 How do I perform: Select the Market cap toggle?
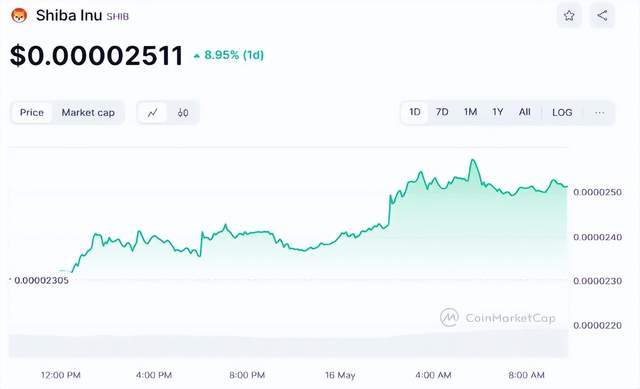pos(88,113)
